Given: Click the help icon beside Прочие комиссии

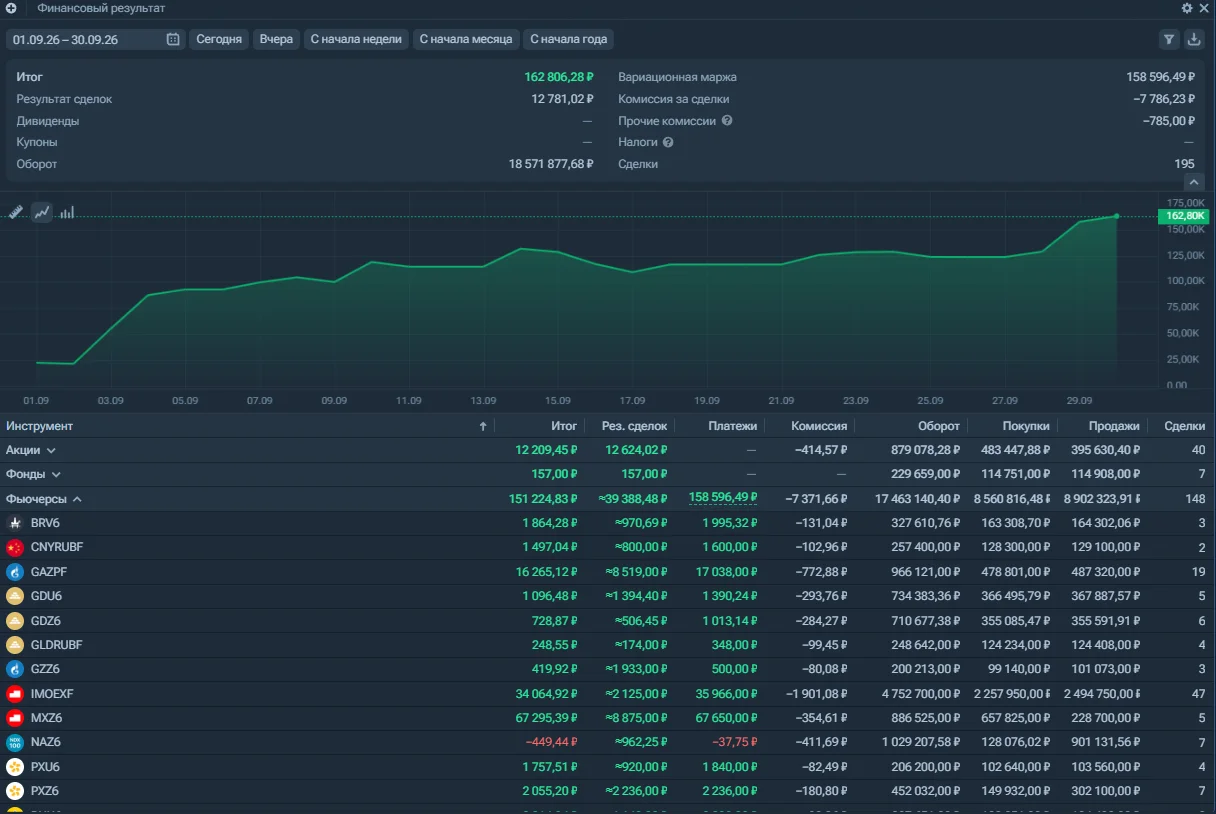Looking at the screenshot, I should click(727, 121).
